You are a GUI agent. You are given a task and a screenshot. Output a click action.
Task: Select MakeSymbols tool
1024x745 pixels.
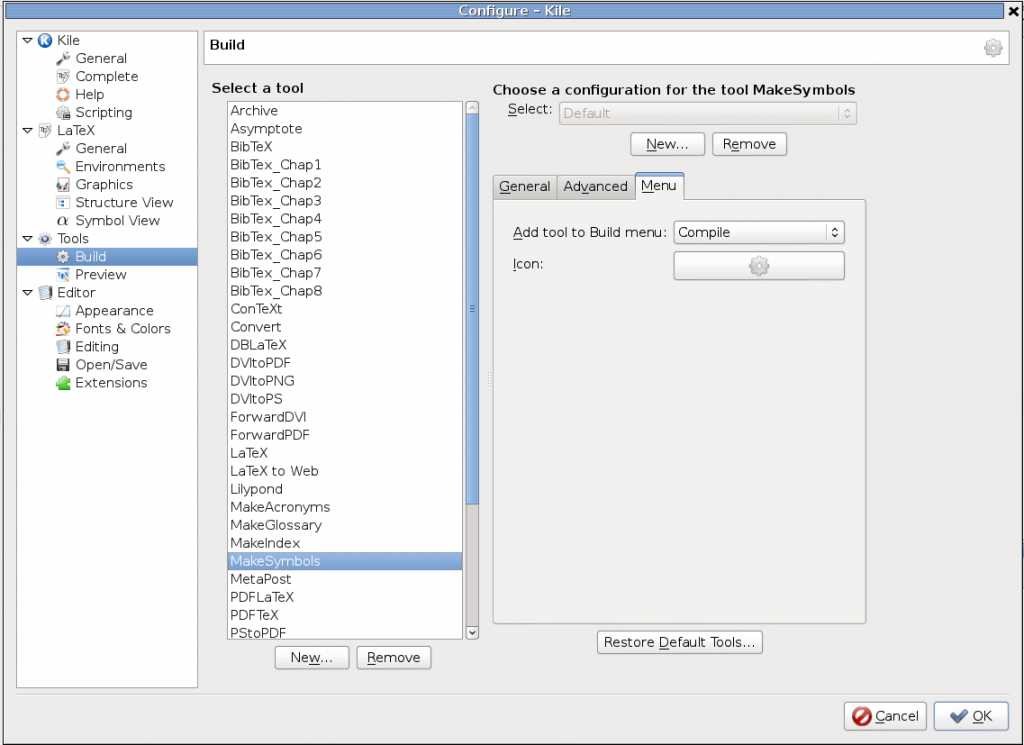tap(345, 562)
